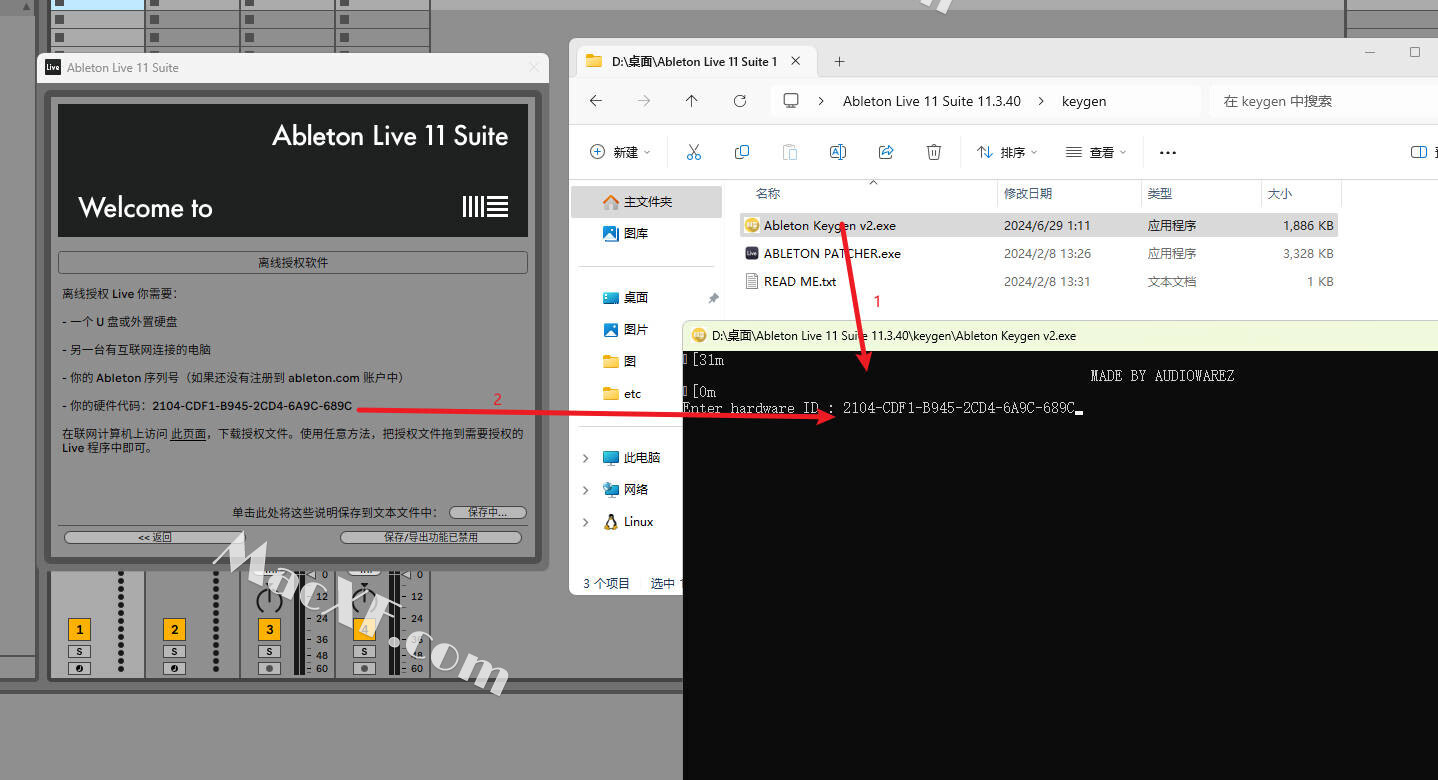Expand 此电脑 in the navigation pane
Viewport: 1438px width, 780px height.
click(586, 458)
